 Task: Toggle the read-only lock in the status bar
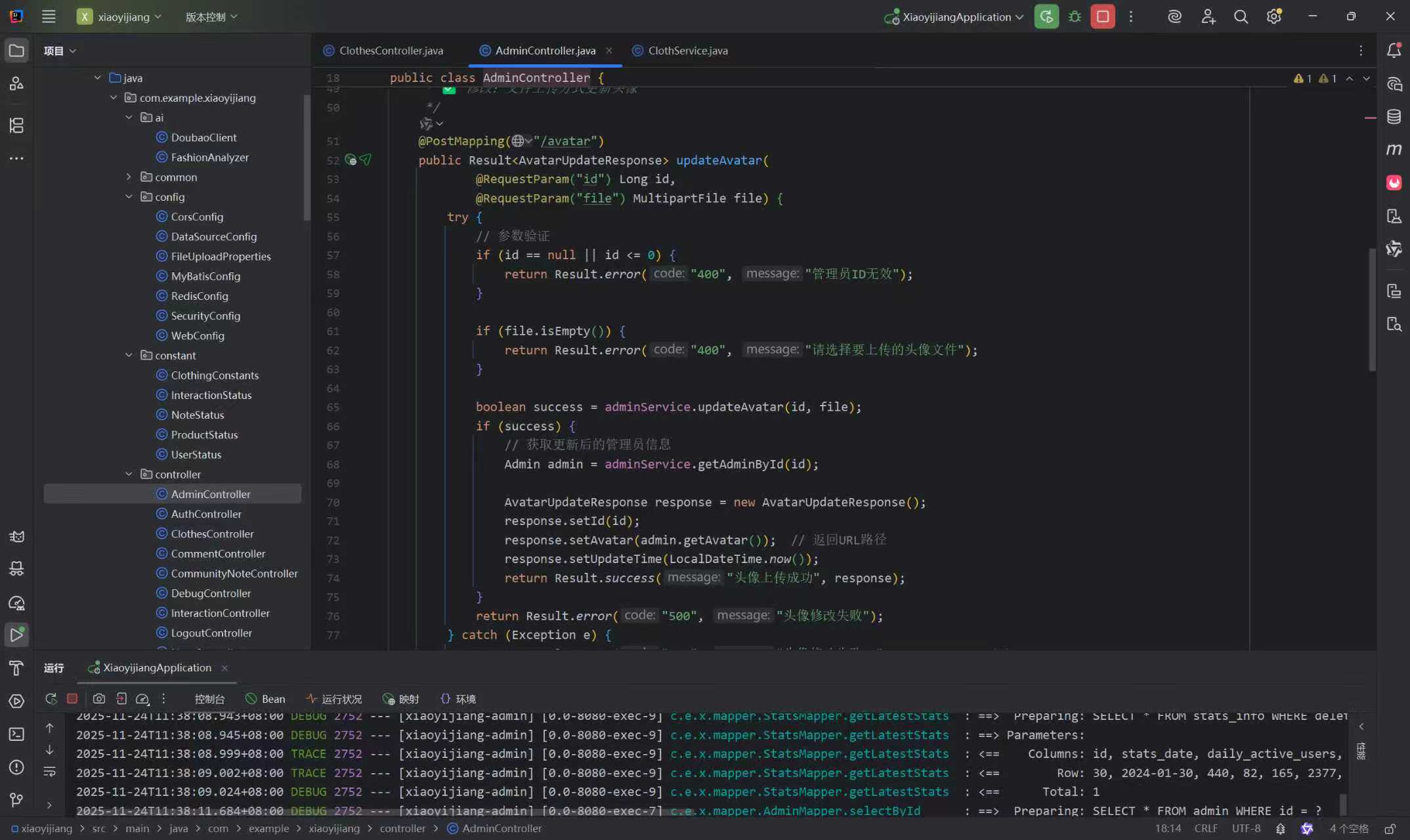1390,829
